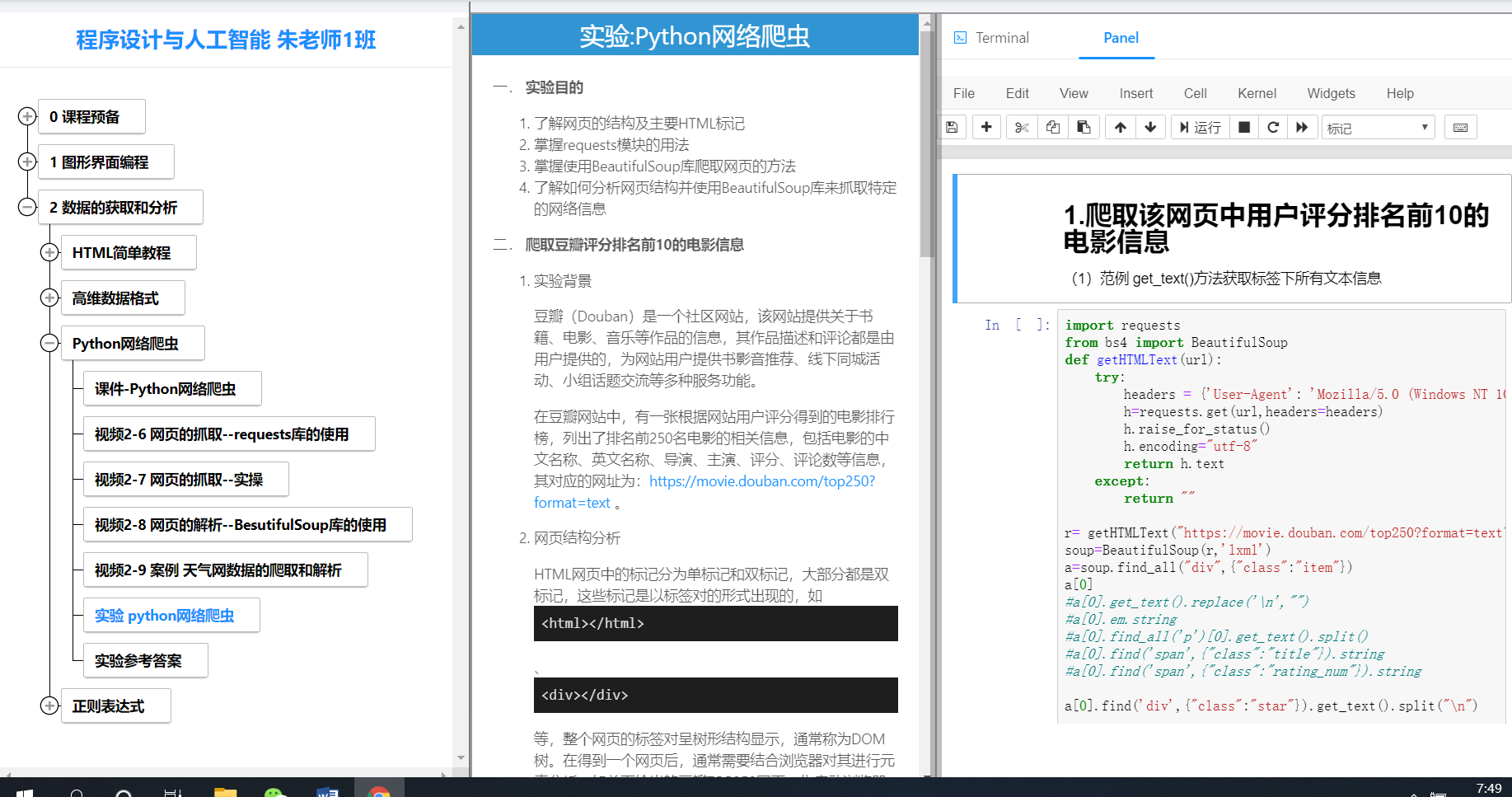This screenshot has height=797, width=1512.
Task: Open the movie.douban.com top250 link
Action: click(x=761, y=481)
